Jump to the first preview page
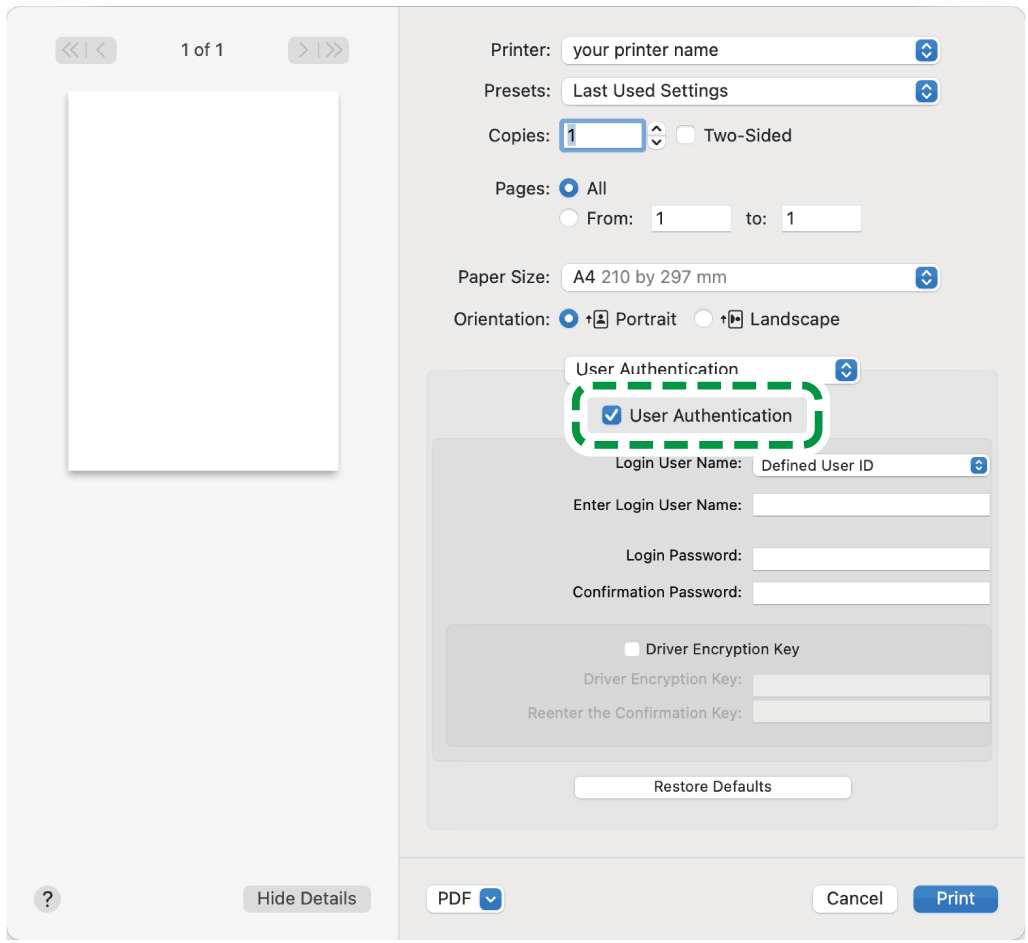Screen dimensions: 1028x943 [x=71, y=50]
